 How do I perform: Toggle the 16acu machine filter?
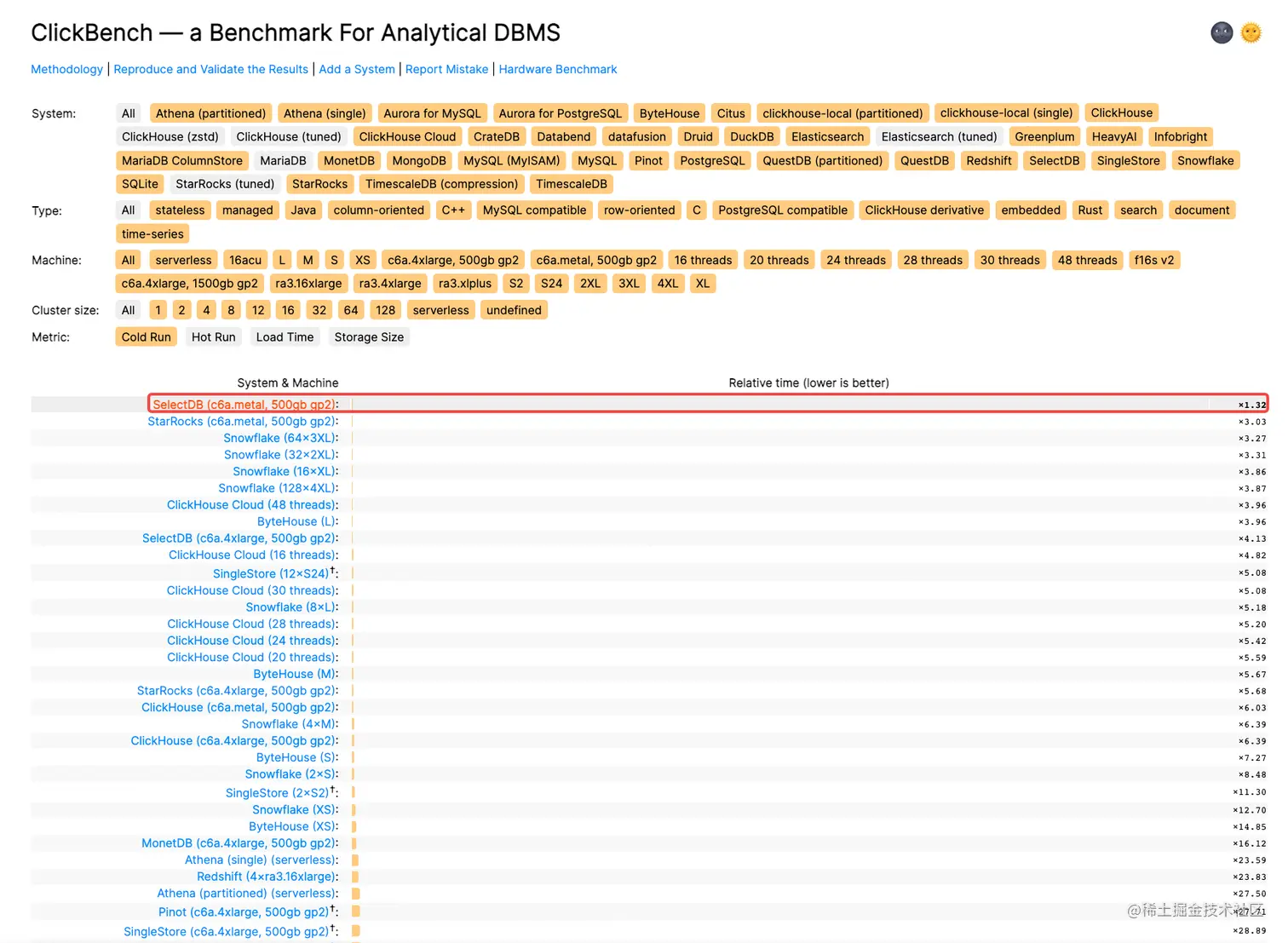click(x=245, y=261)
